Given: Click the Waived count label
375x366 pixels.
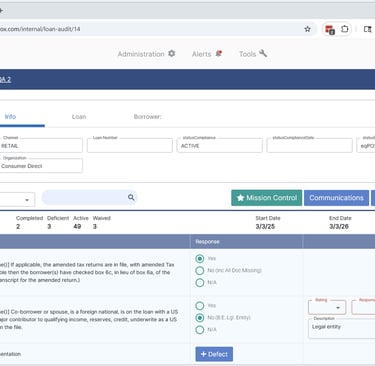Looking at the screenshot, I should [x=102, y=218].
